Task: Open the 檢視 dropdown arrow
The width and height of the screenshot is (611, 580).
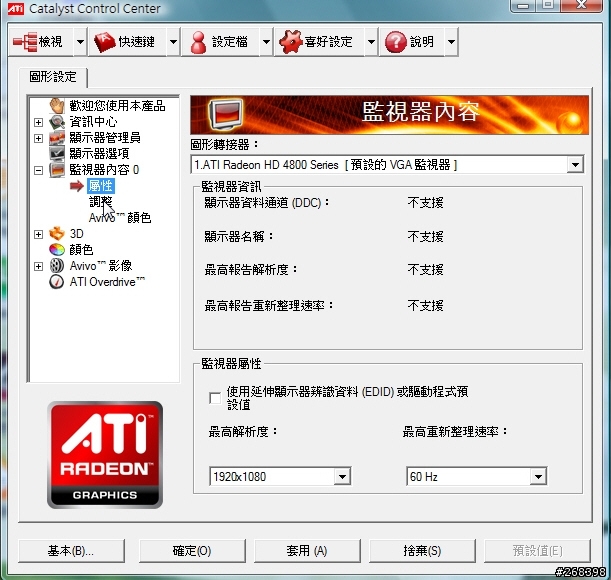Action: click(80, 42)
